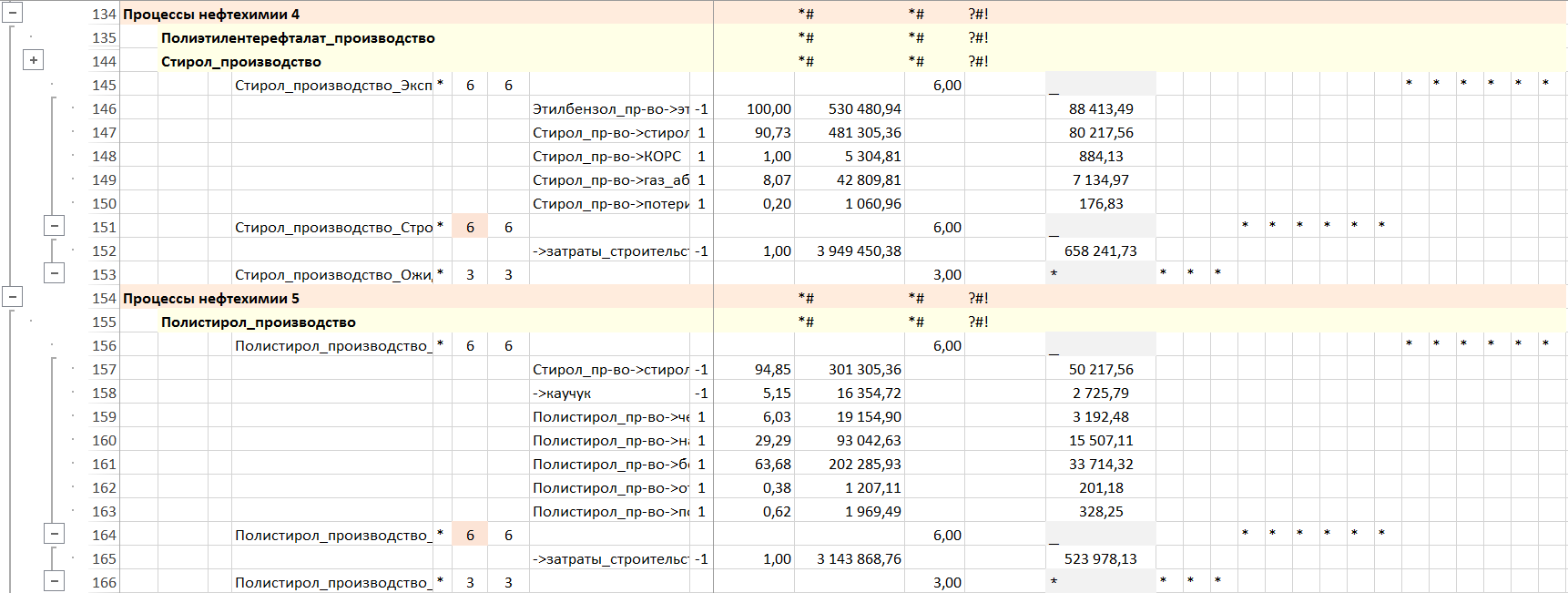
Task: Select row header 160
Action: coord(104,440)
